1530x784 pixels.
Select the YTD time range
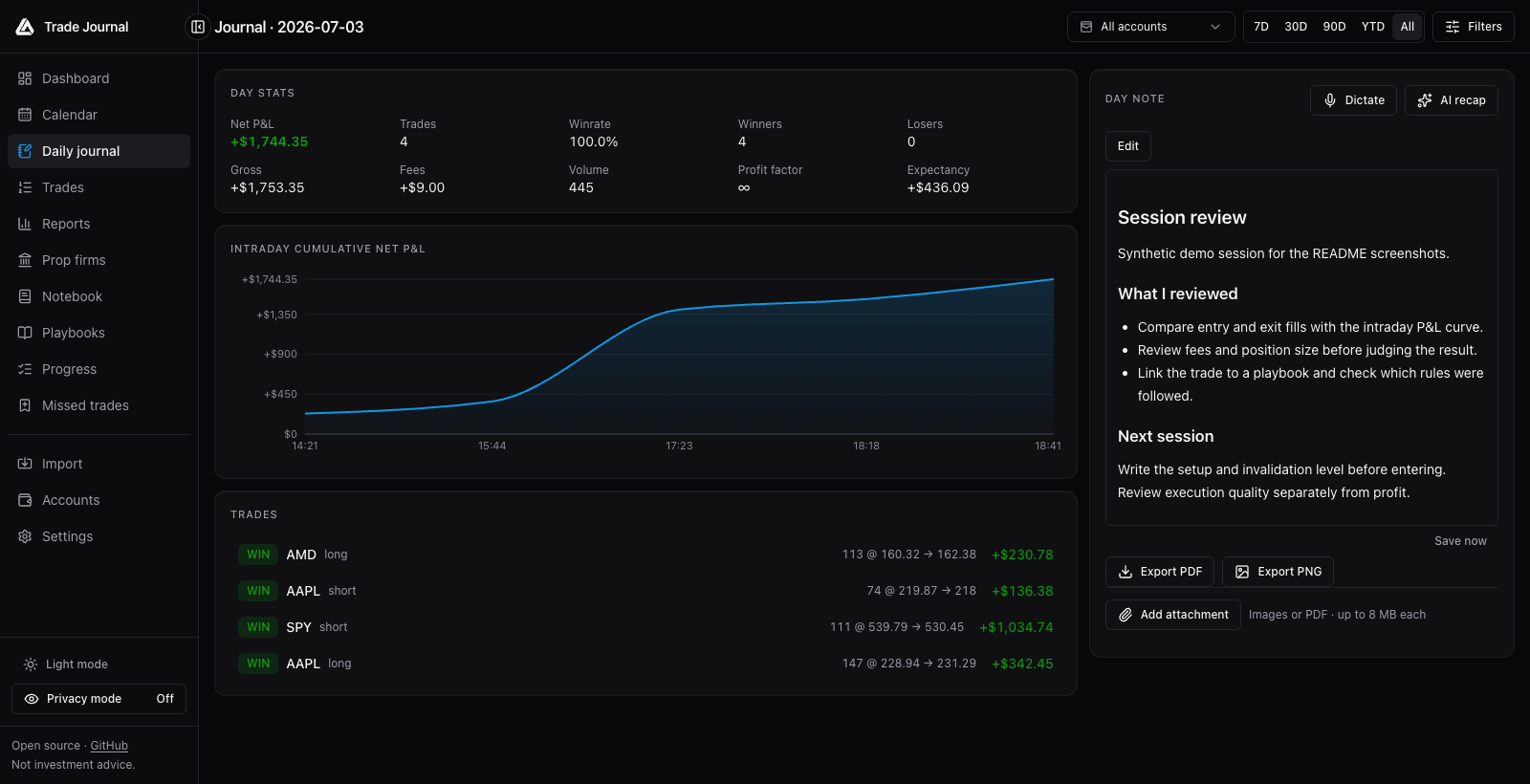pyautogui.click(x=1373, y=27)
